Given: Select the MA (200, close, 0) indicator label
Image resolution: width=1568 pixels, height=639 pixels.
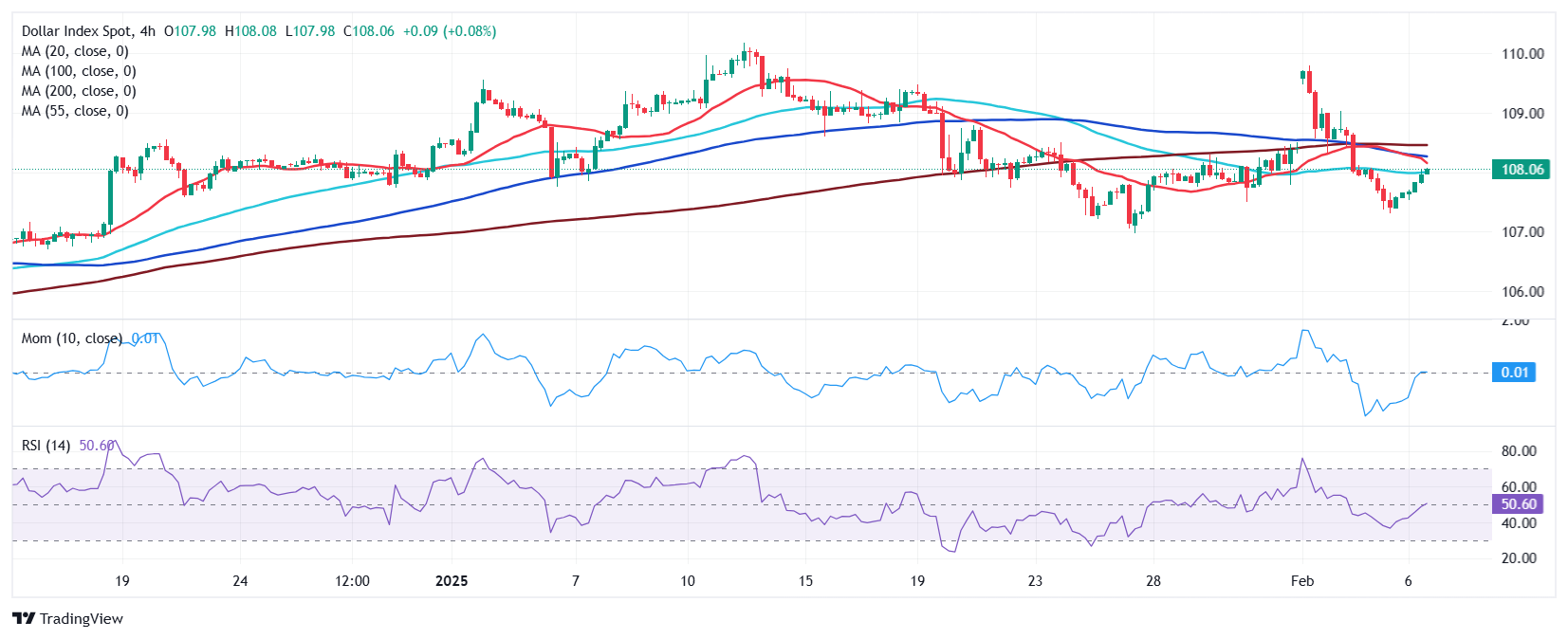Looking at the screenshot, I should pyautogui.click(x=79, y=91).
